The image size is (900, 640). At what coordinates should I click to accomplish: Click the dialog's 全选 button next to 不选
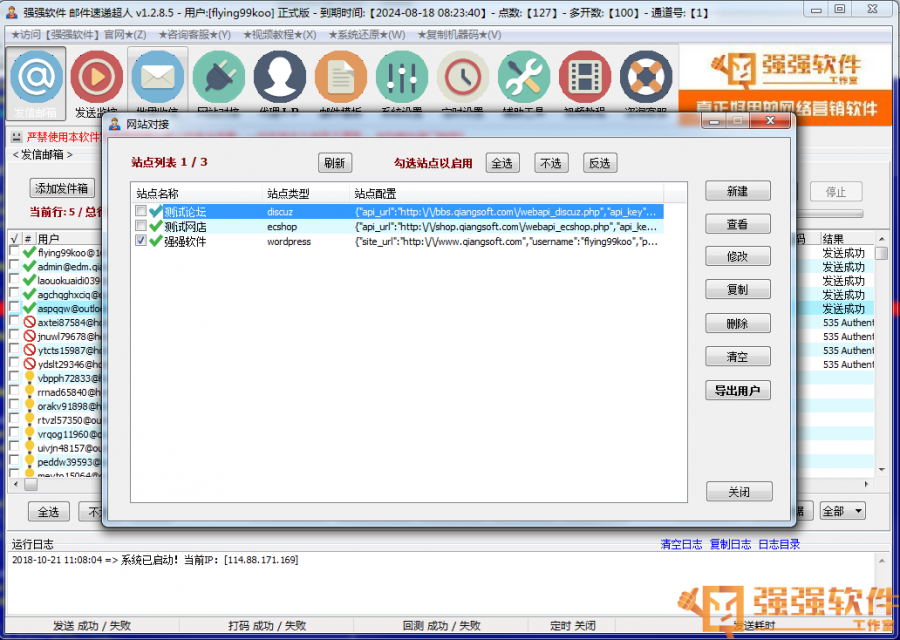(502, 163)
